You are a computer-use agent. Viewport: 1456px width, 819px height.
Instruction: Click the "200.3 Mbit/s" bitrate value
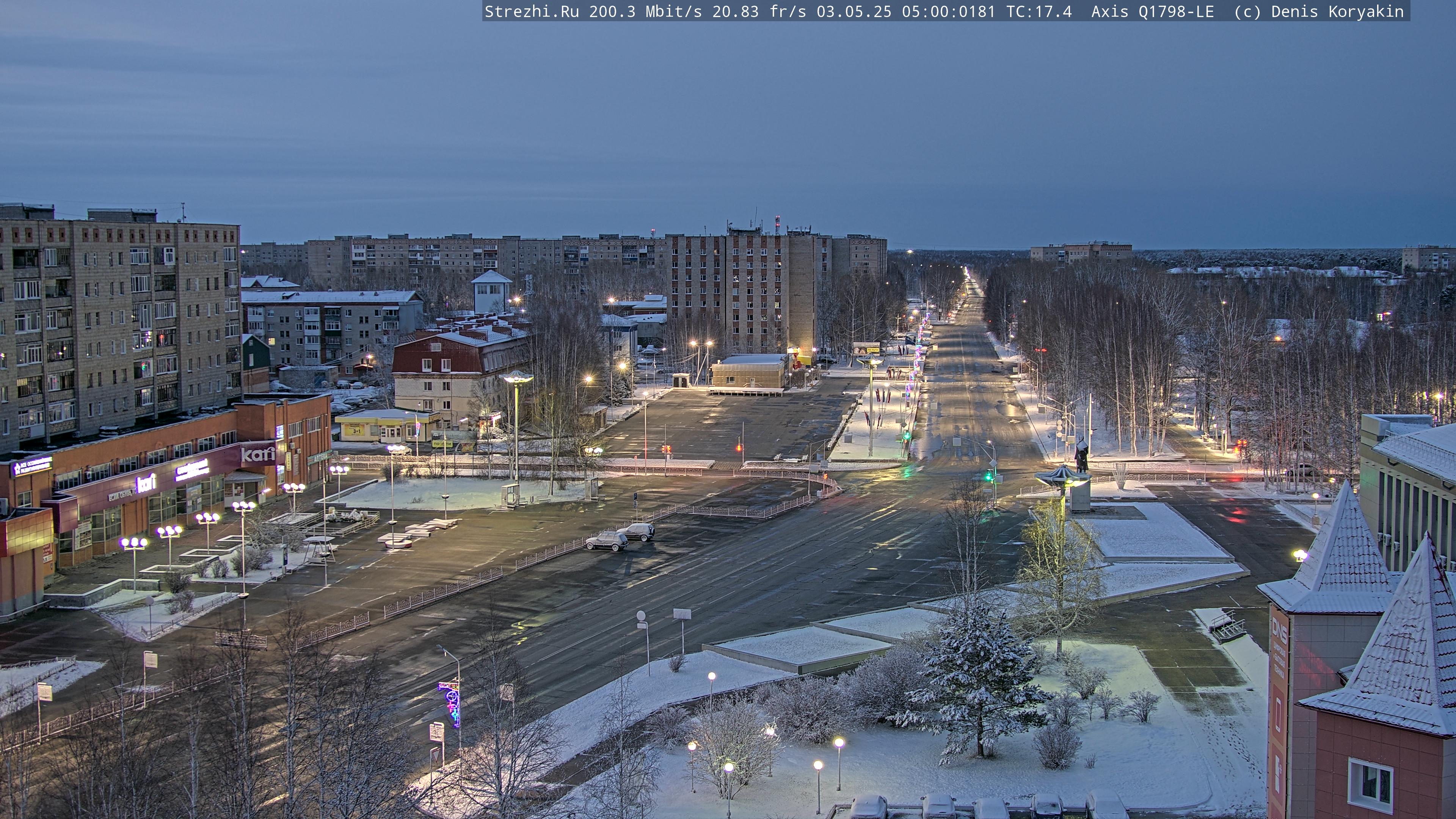[x=645, y=12]
